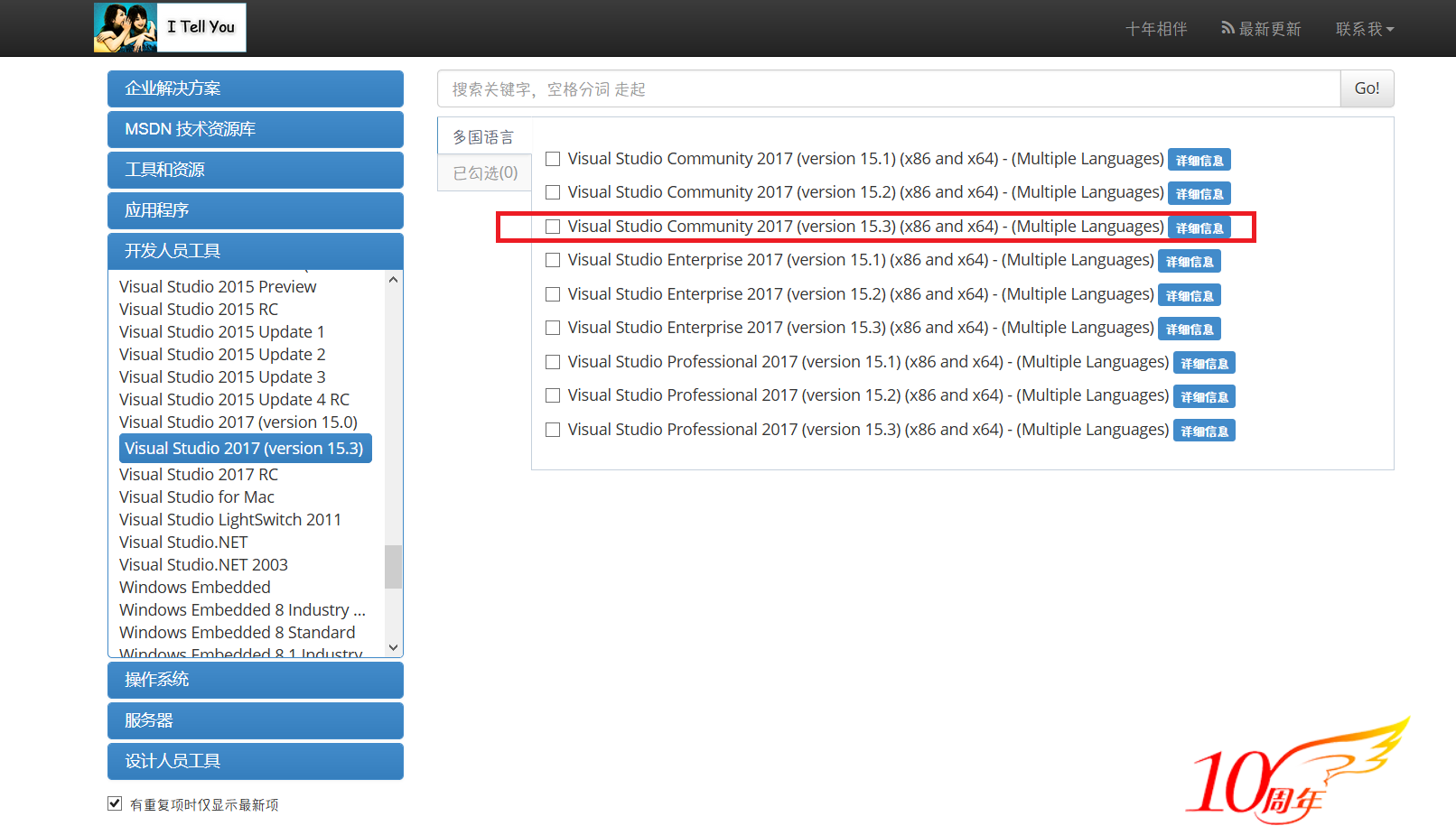Expand the 服务器 category
The height and width of the screenshot is (826, 1456).
pyautogui.click(x=256, y=720)
